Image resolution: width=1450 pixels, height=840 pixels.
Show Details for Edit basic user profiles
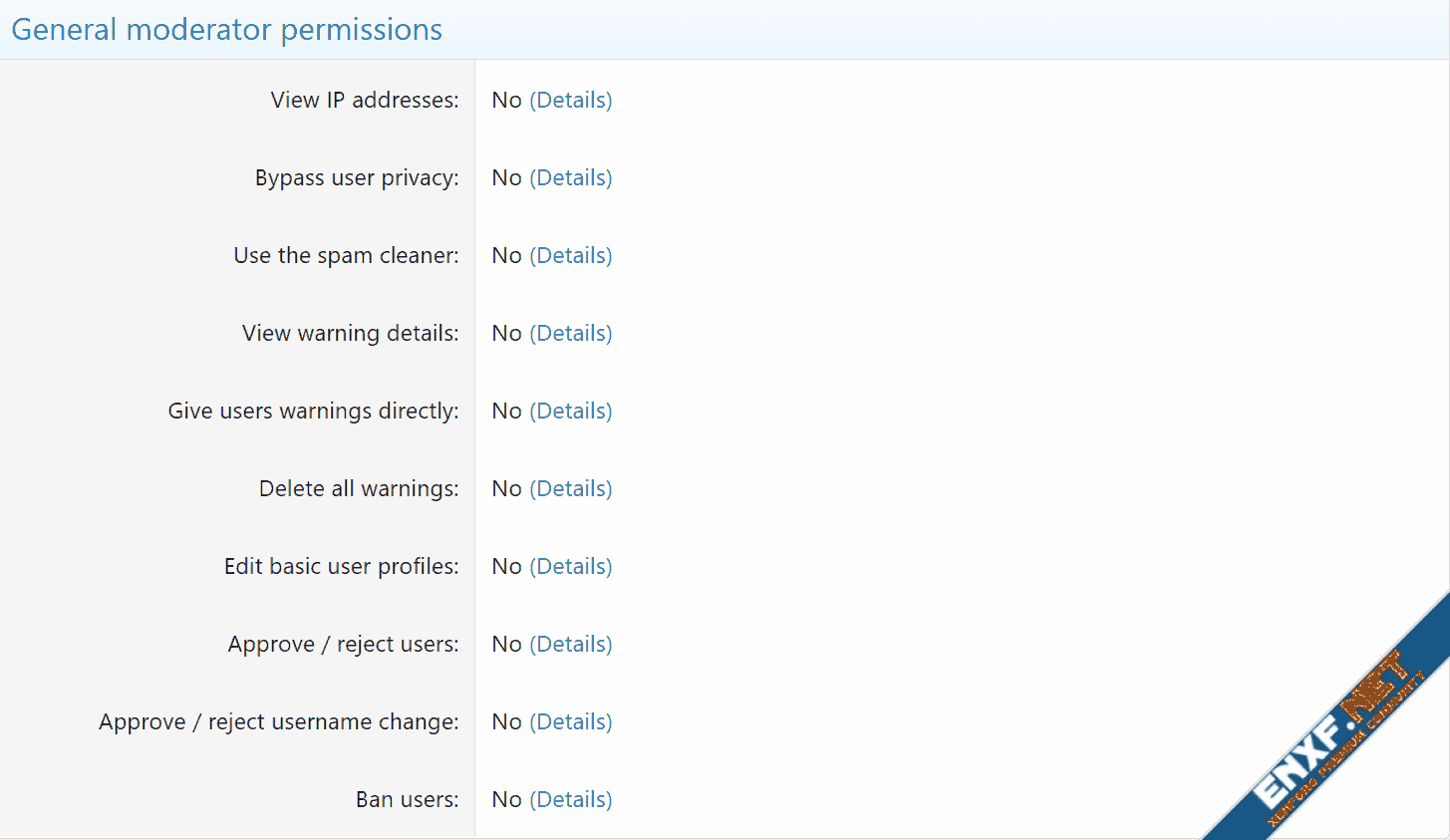[x=570, y=566]
